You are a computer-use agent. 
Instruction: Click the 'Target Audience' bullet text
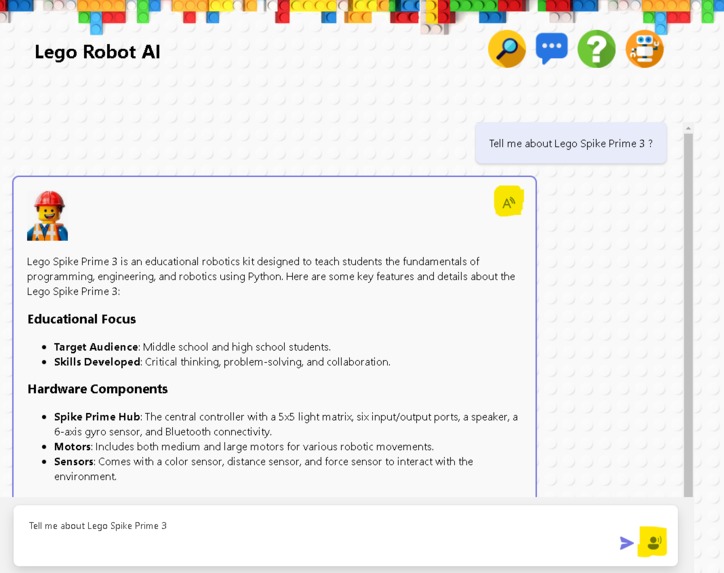point(192,347)
